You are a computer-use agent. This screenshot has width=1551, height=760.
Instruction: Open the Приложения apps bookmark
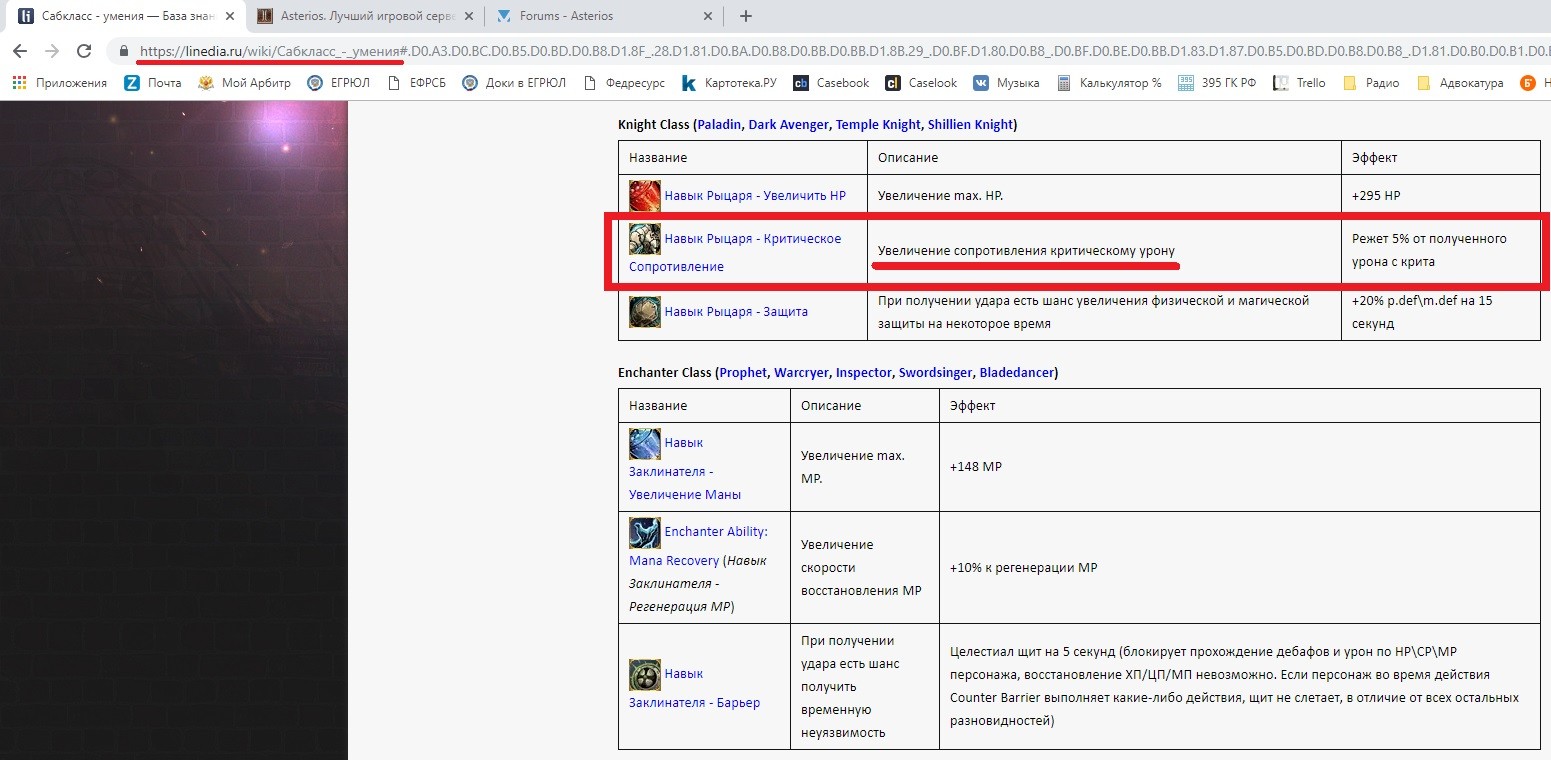(59, 83)
